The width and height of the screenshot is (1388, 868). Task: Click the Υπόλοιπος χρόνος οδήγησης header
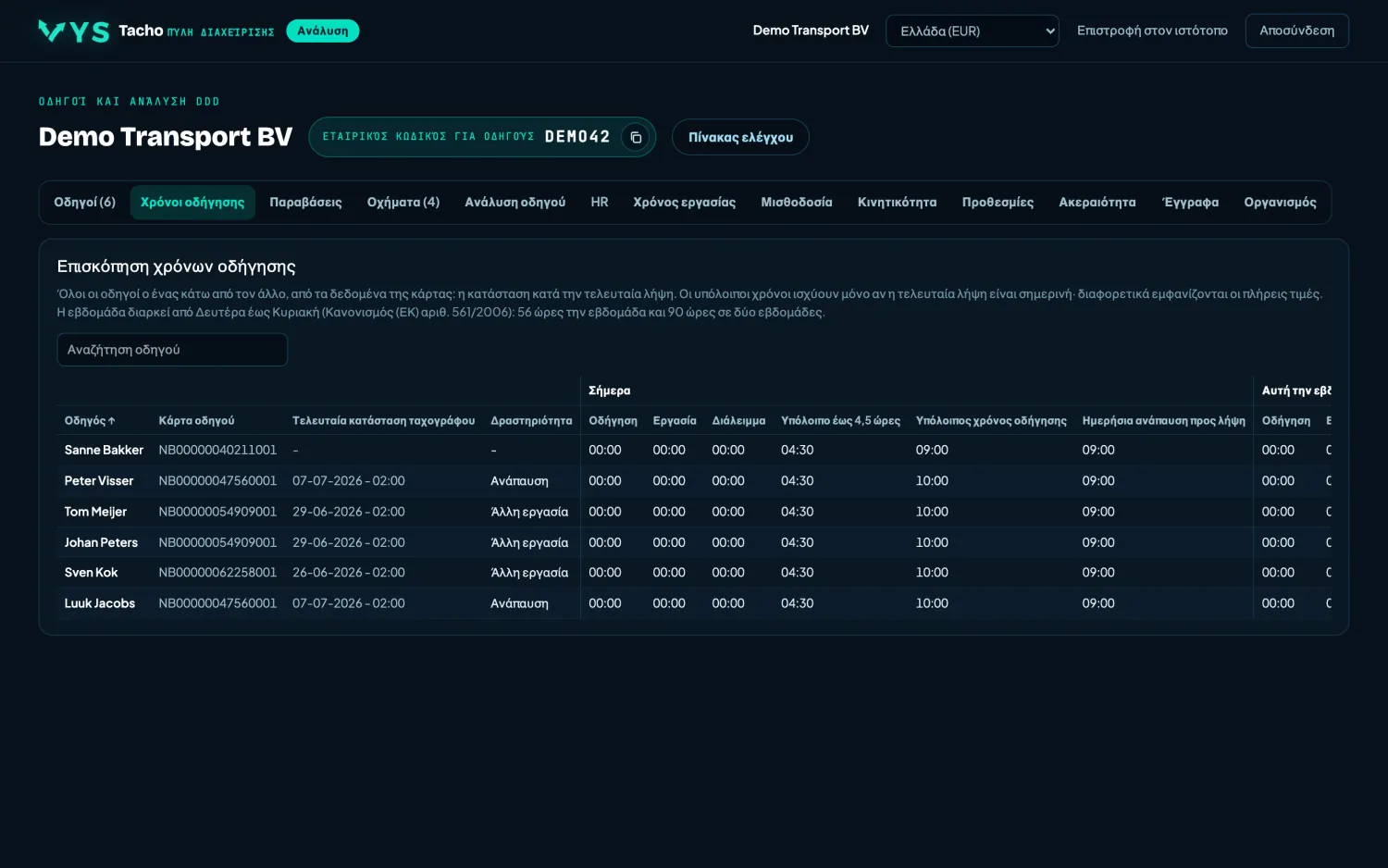tap(991, 421)
